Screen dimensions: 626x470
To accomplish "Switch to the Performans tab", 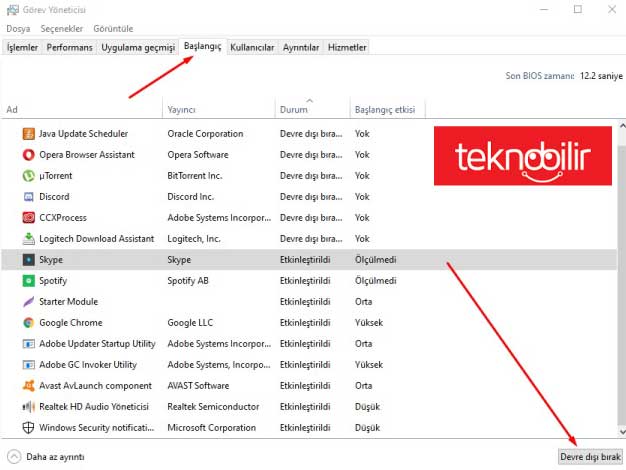I will coord(69,48).
